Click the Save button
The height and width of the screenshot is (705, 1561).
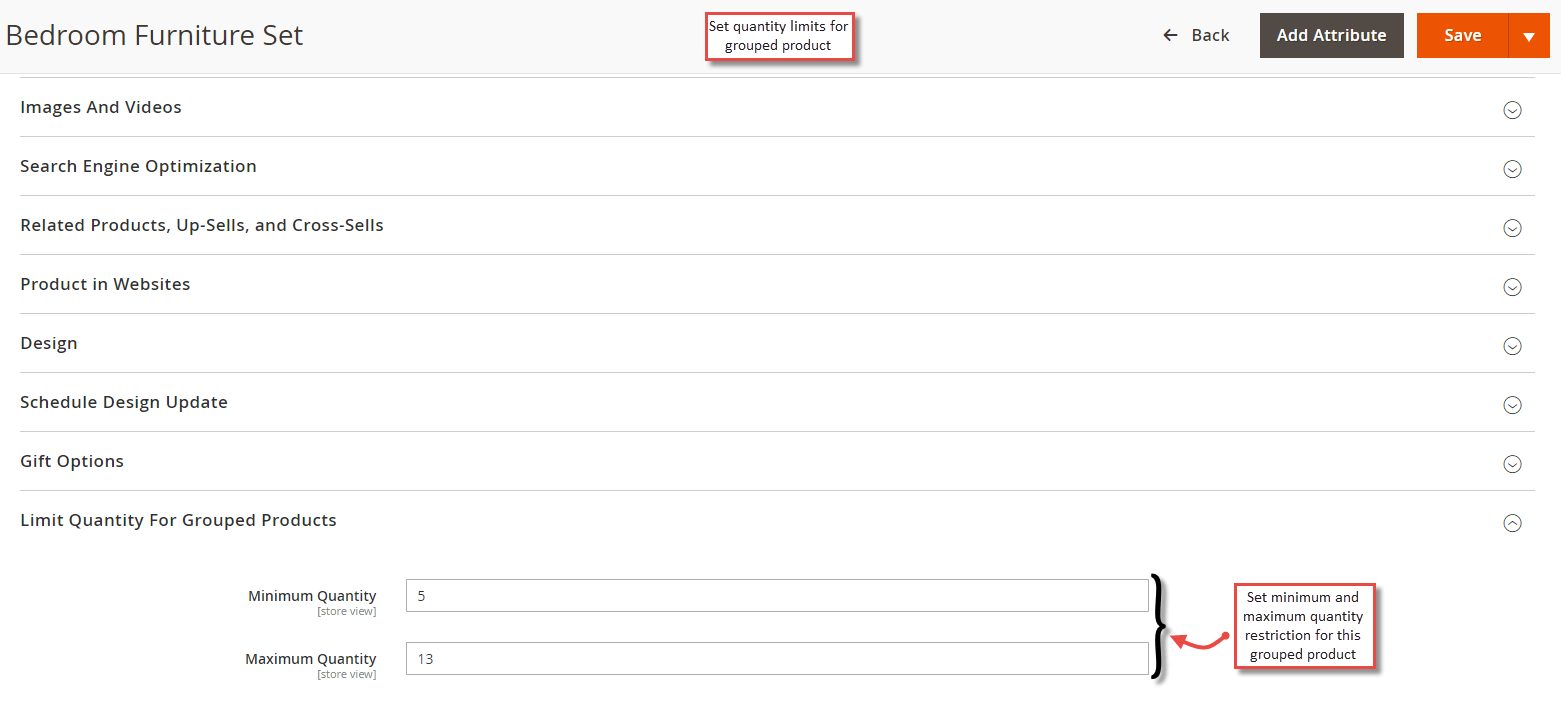click(x=1462, y=34)
